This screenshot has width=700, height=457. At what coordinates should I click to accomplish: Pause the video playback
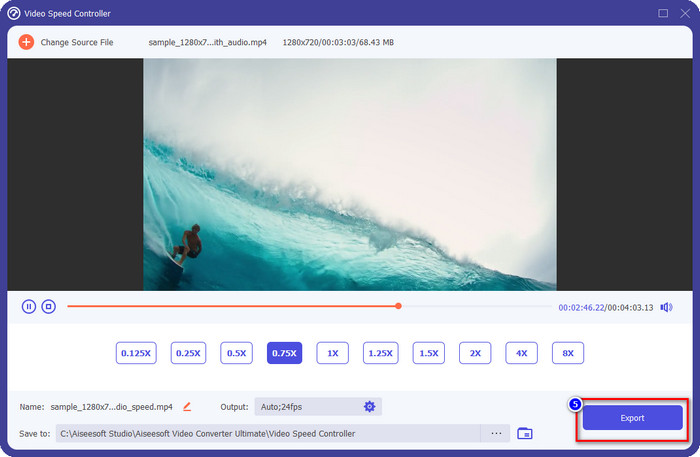click(29, 307)
